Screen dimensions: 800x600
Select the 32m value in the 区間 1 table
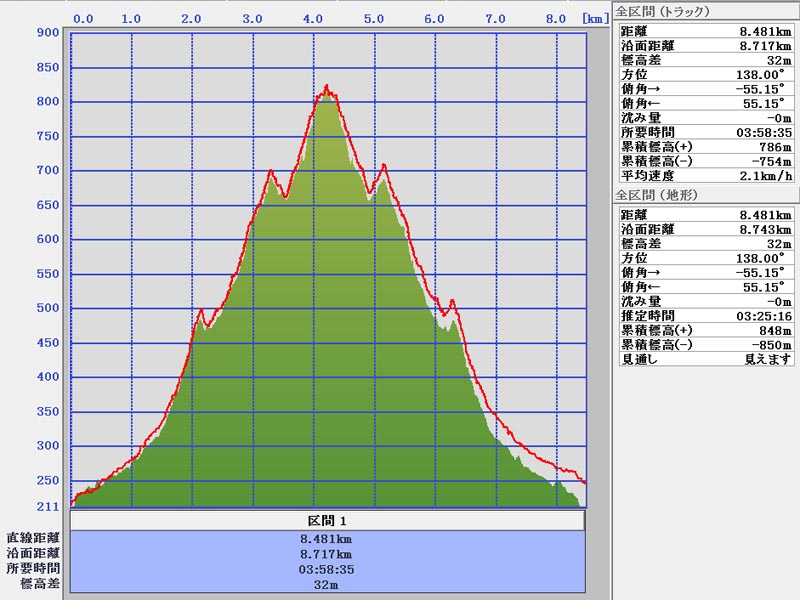(x=327, y=583)
